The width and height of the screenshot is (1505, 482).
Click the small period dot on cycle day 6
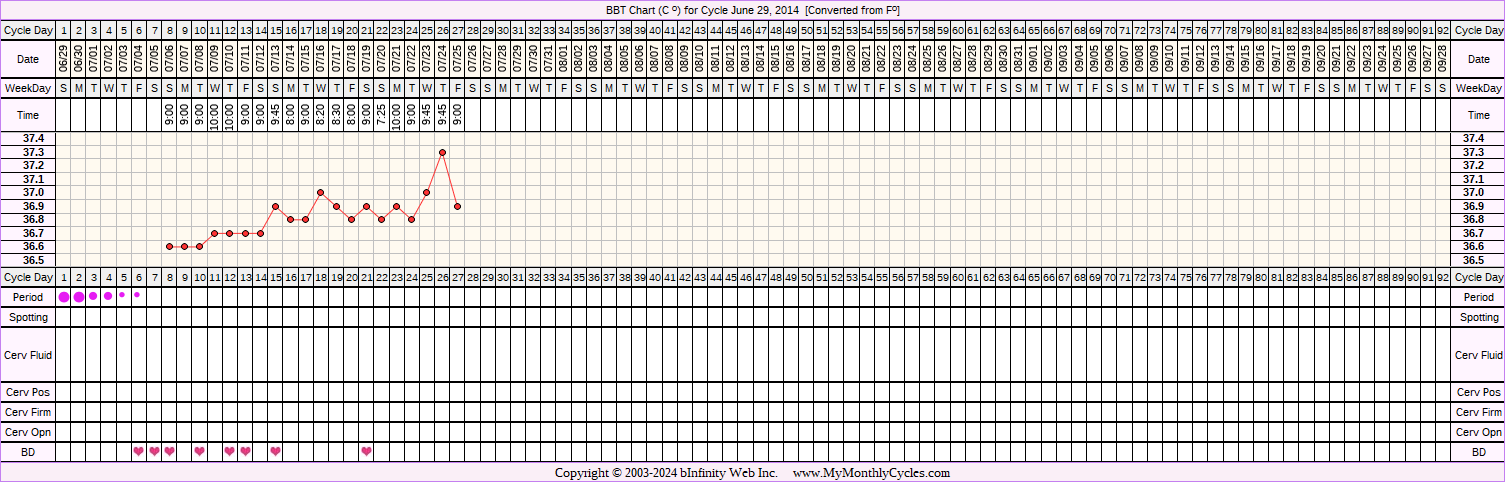[x=137, y=295]
